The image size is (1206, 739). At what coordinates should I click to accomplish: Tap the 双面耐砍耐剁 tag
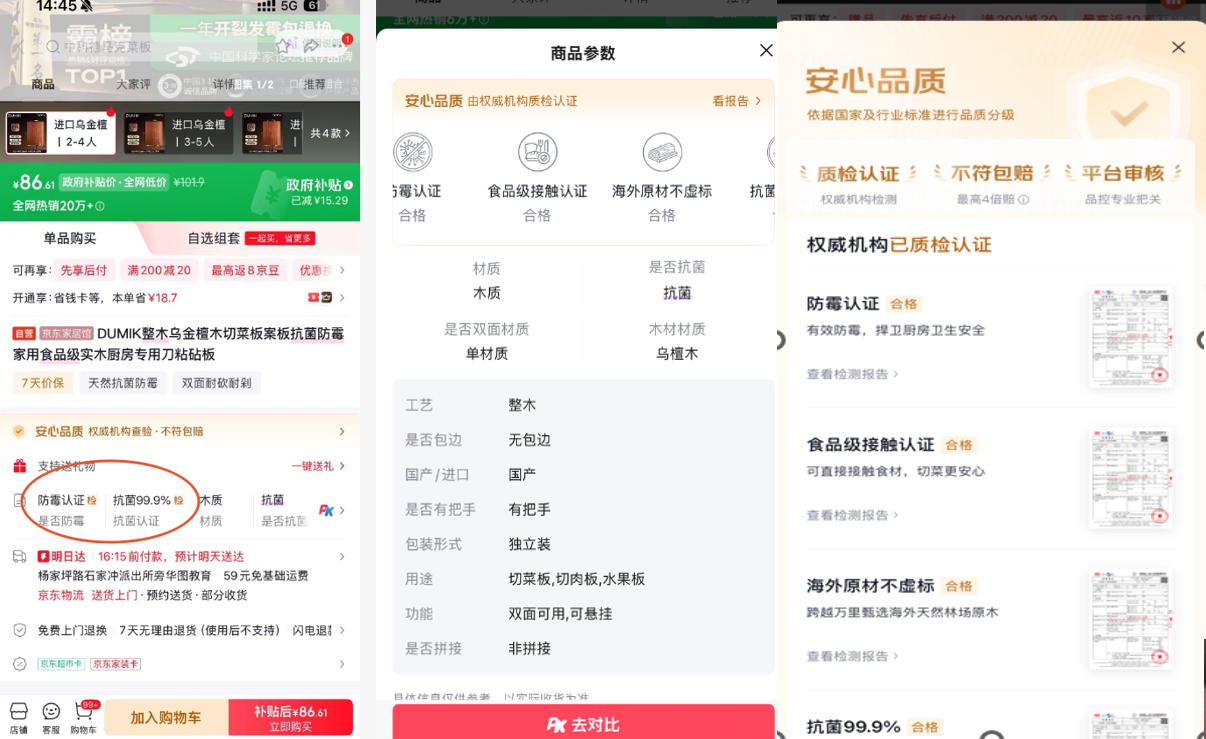(x=217, y=383)
